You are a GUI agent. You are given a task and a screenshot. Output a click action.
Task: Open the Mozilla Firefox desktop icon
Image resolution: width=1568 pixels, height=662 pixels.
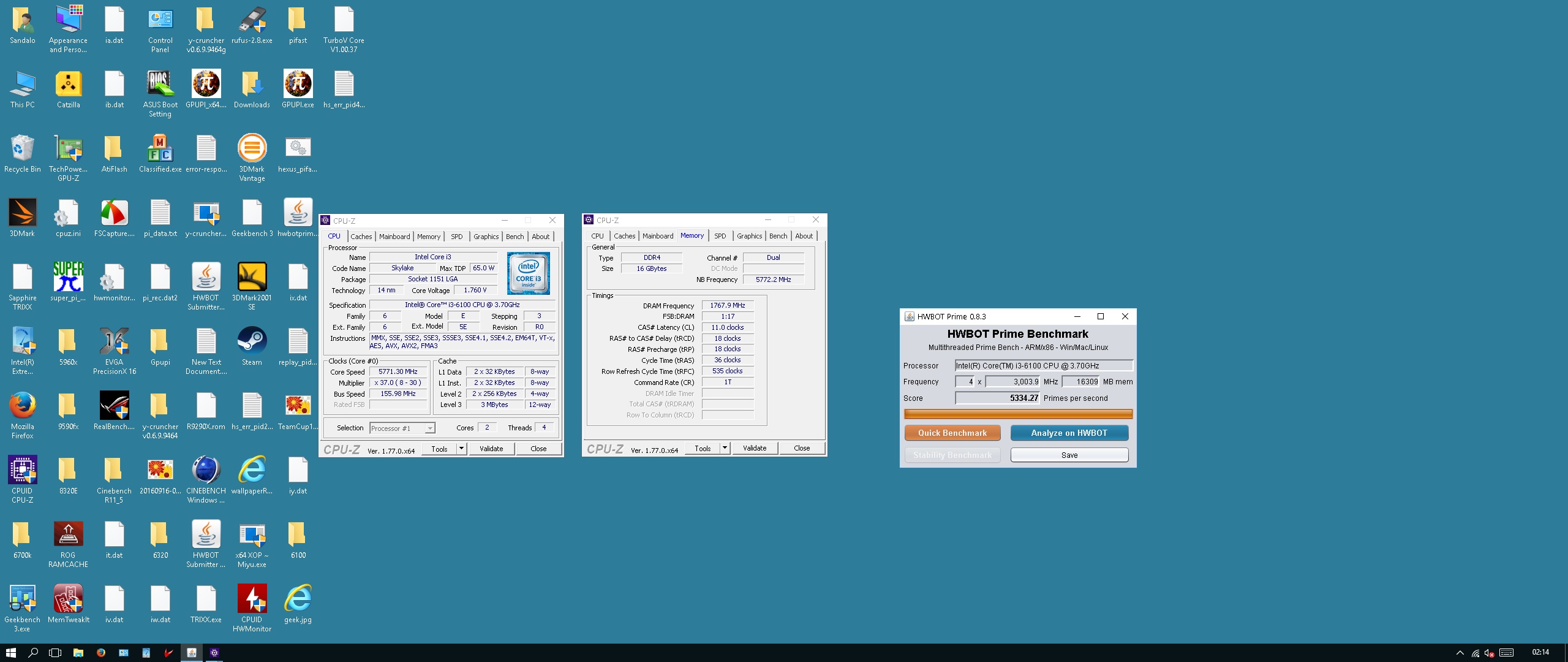[x=23, y=416]
